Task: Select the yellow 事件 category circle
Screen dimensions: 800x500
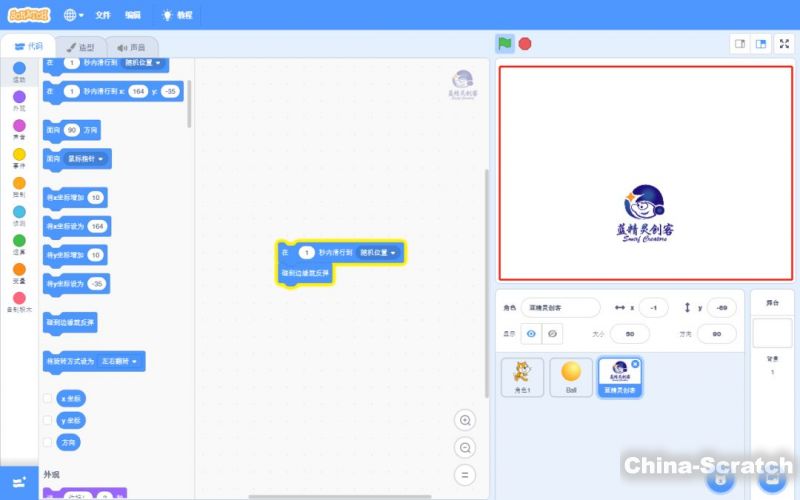Action: click(19, 155)
